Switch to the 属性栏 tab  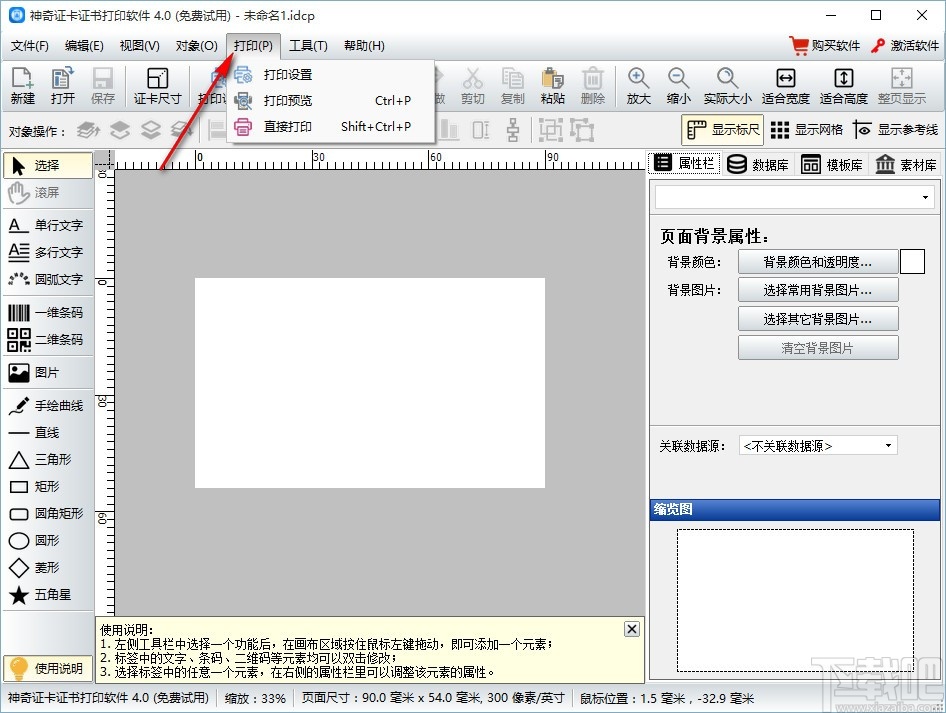click(x=684, y=163)
